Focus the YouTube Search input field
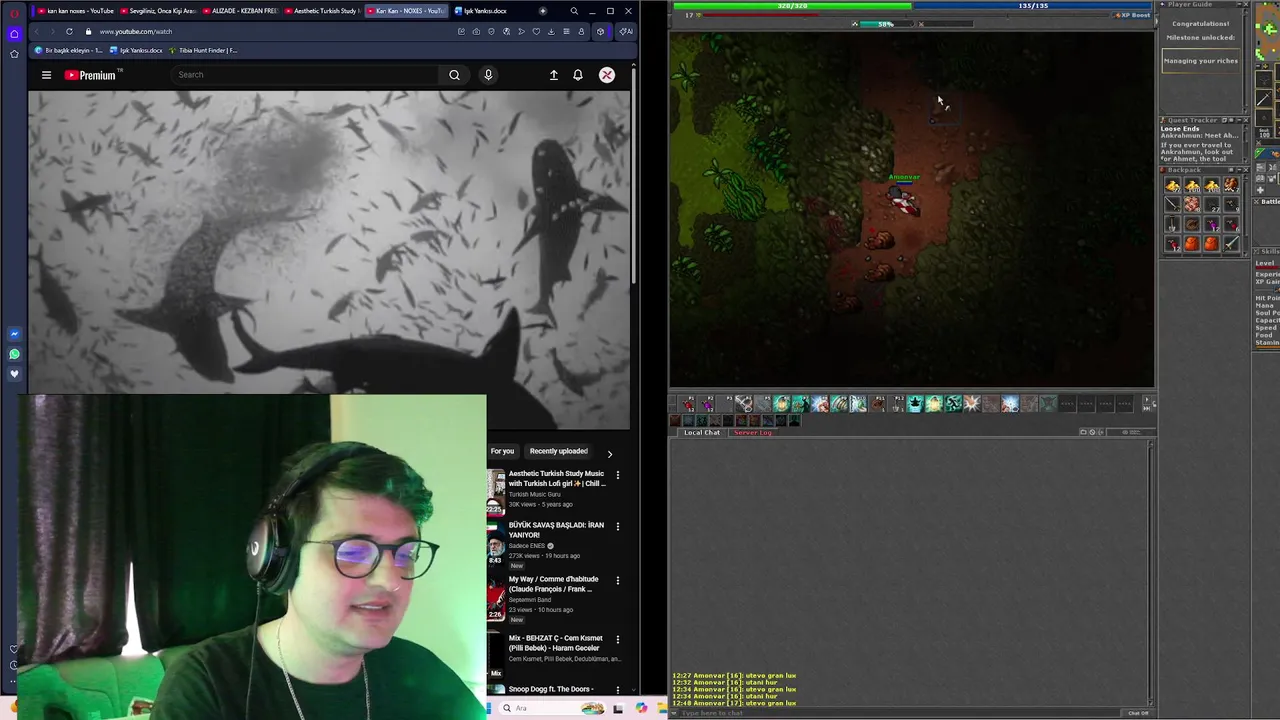 pyautogui.click(x=305, y=75)
